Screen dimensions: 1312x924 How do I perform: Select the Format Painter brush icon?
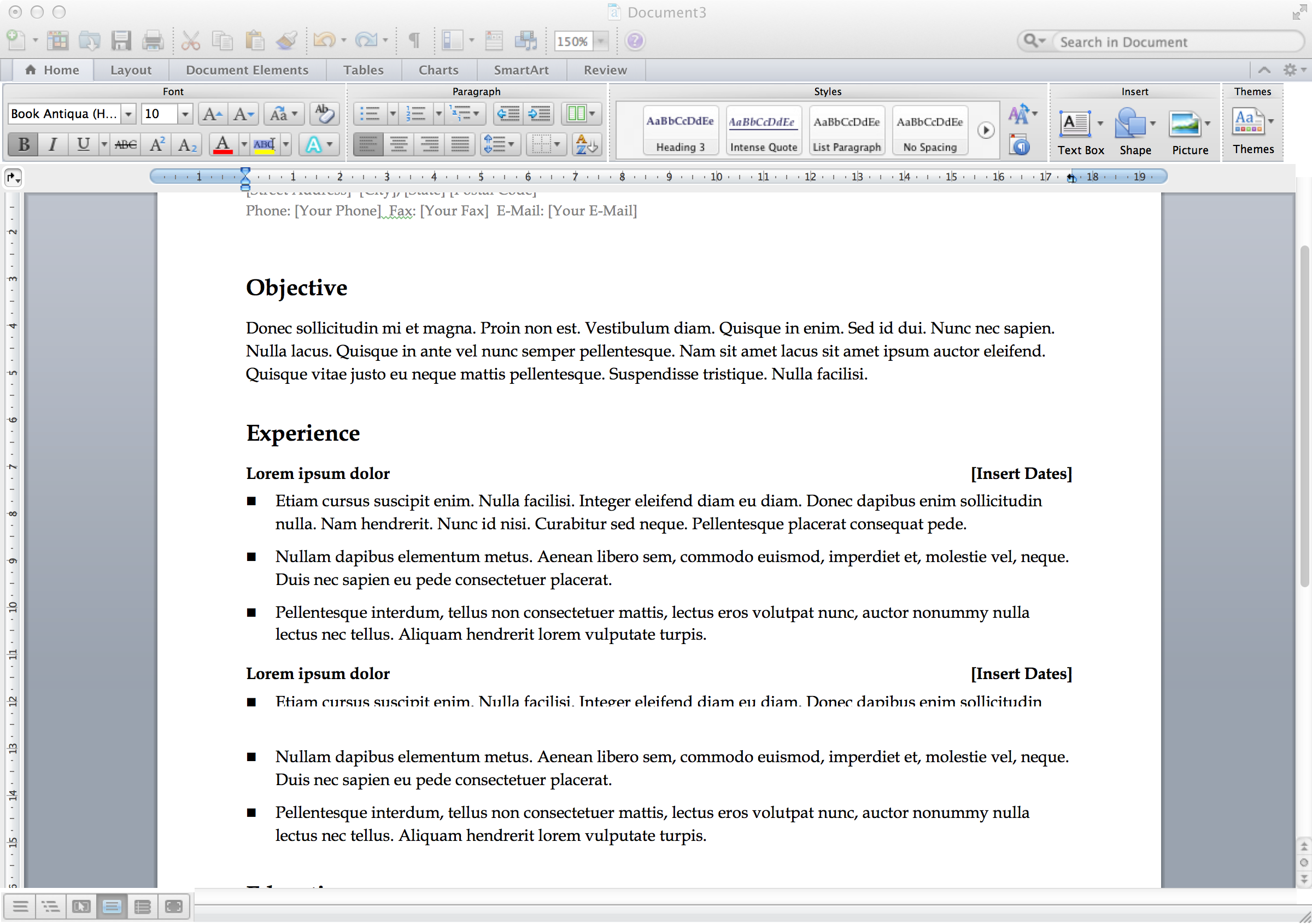pyautogui.click(x=286, y=40)
